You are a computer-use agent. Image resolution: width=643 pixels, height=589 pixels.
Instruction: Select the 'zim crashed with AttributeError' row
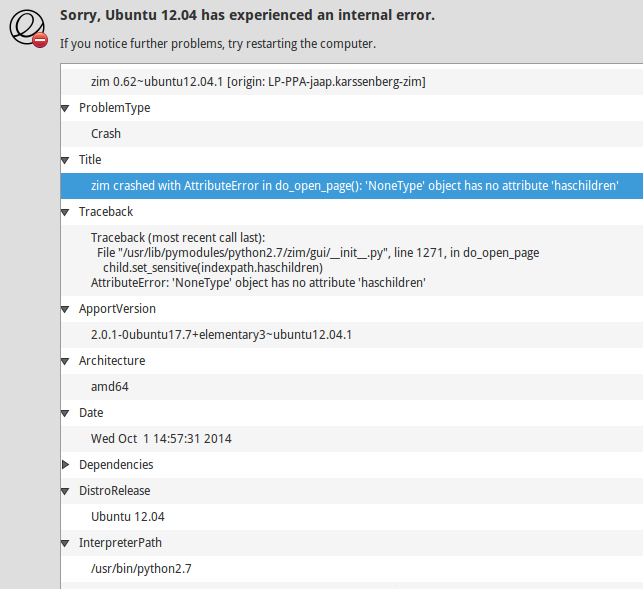pos(352,186)
